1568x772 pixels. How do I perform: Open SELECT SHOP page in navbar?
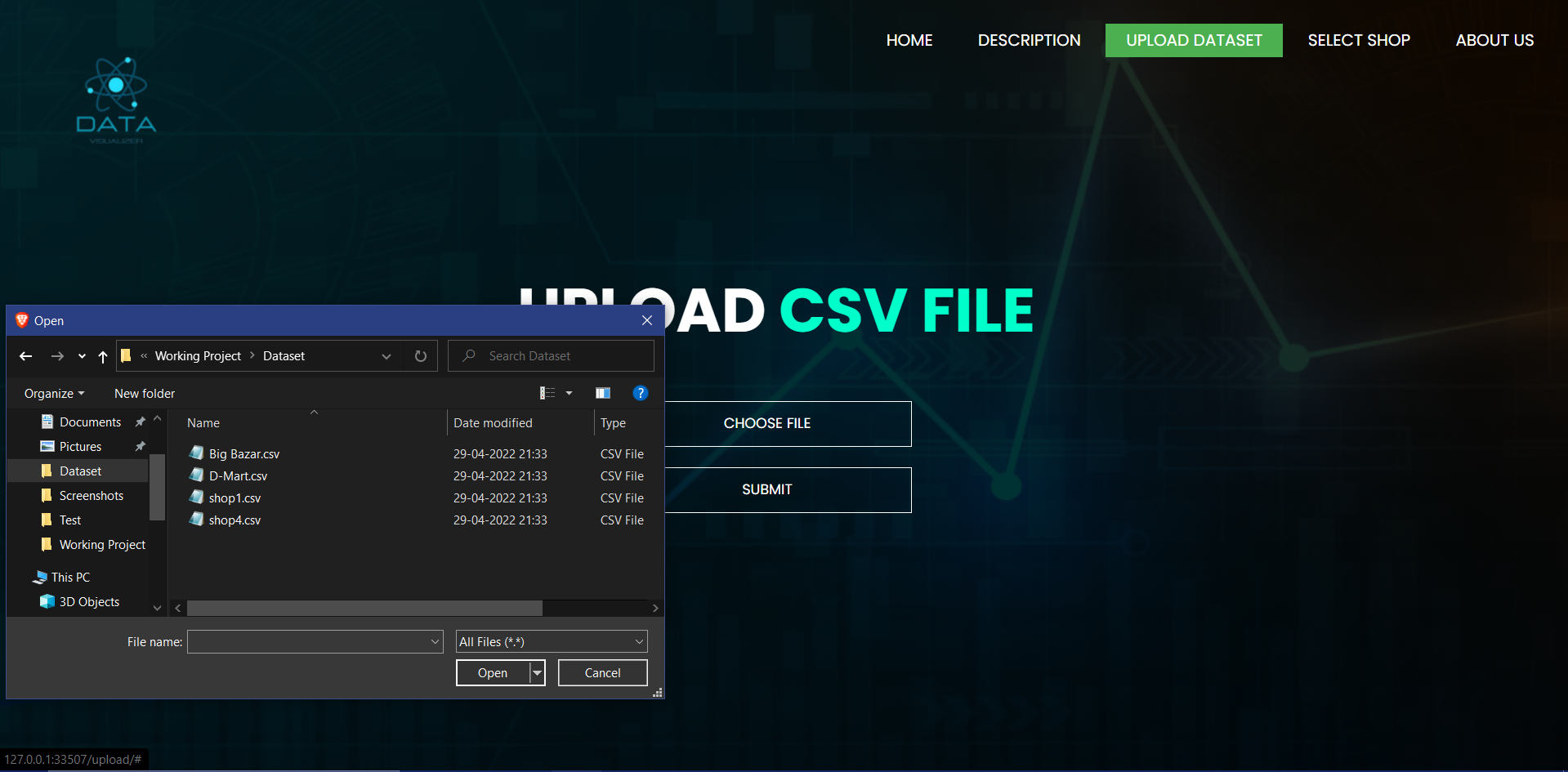(1359, 40)
